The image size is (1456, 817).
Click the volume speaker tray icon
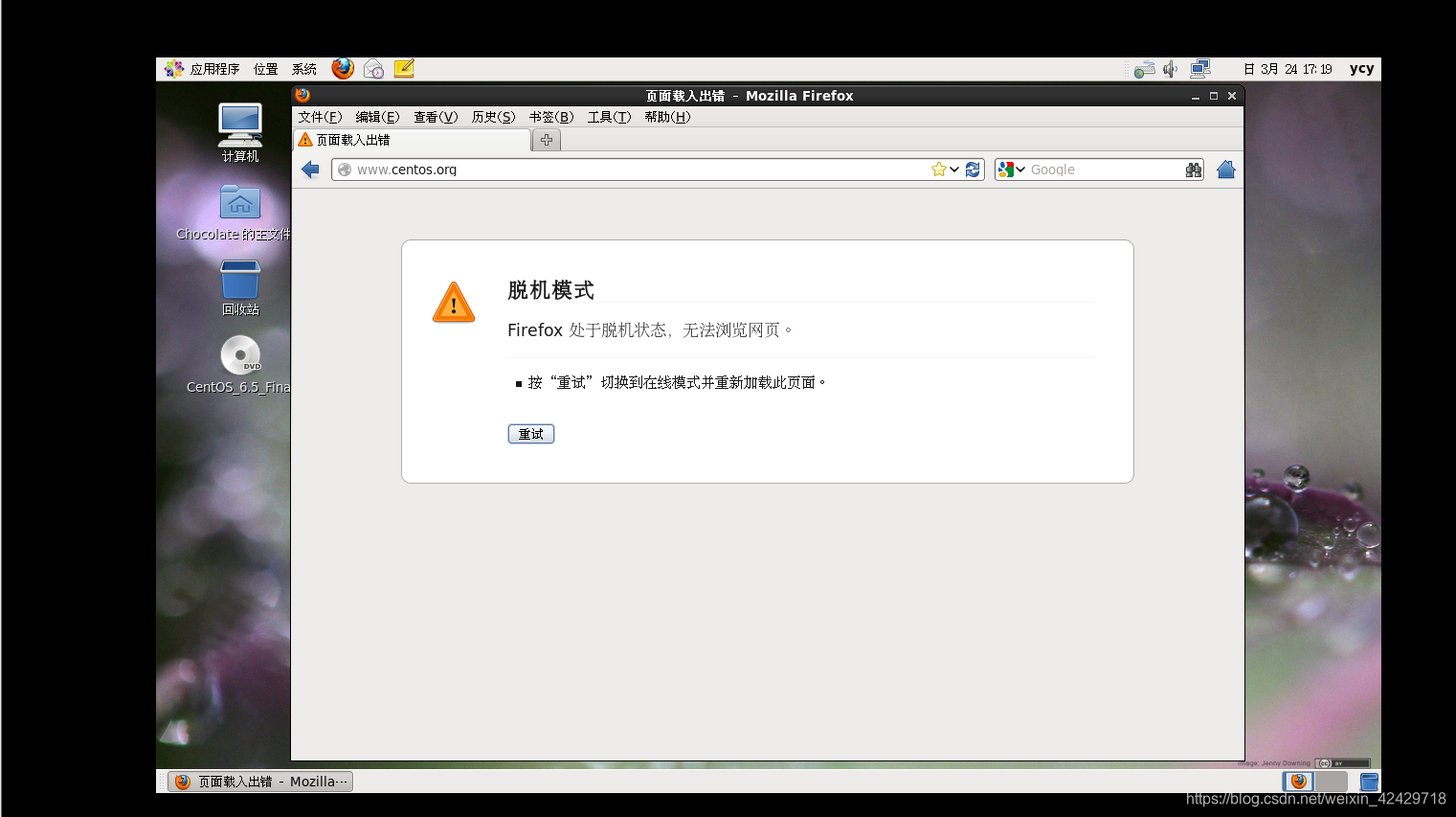coord(1170,69)
